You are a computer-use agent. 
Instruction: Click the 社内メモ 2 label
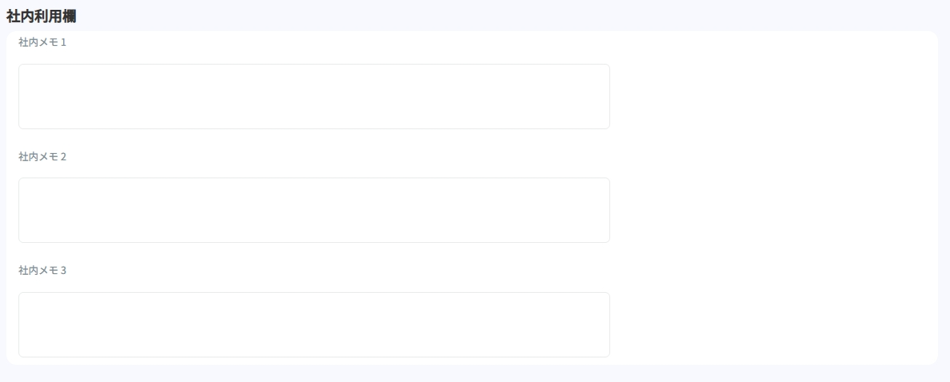[42, 157]
